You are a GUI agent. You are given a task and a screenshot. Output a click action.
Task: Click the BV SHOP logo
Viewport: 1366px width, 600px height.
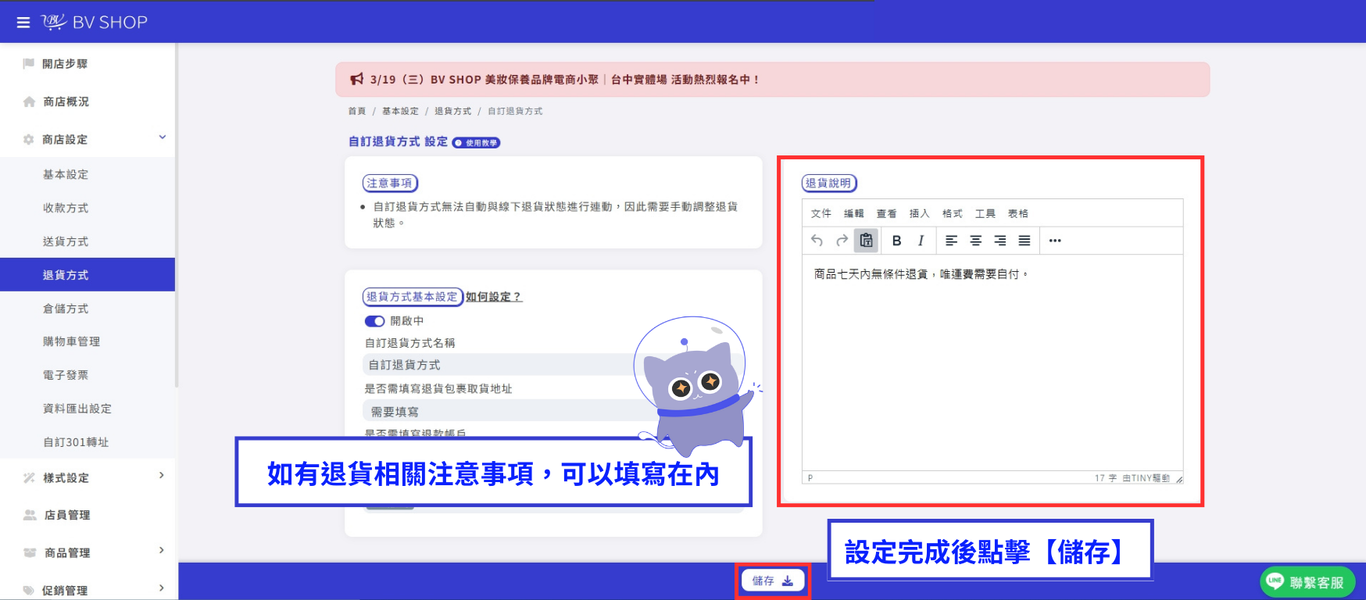tap(95, 22)
